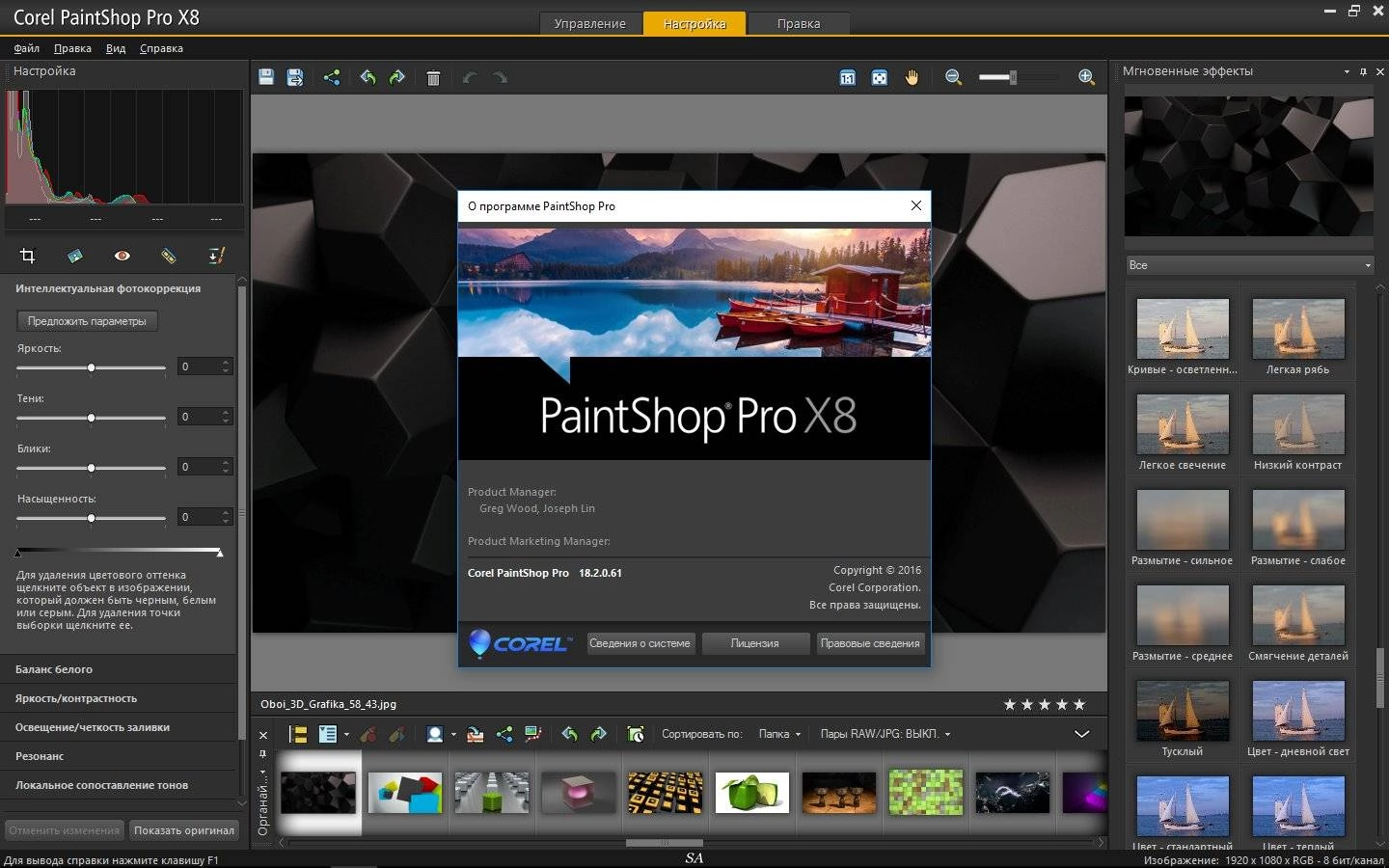Click 'Предложить параметры' button
Screen dimensions: 1389x868
click(87, 321)
